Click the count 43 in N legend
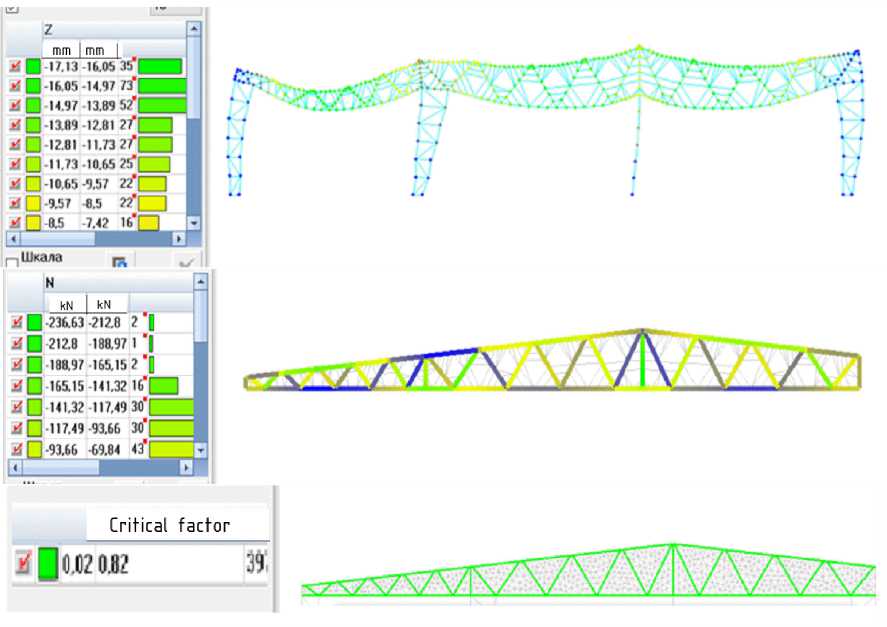The height and width of the screenshot is (627, 887). click(137, 449)
